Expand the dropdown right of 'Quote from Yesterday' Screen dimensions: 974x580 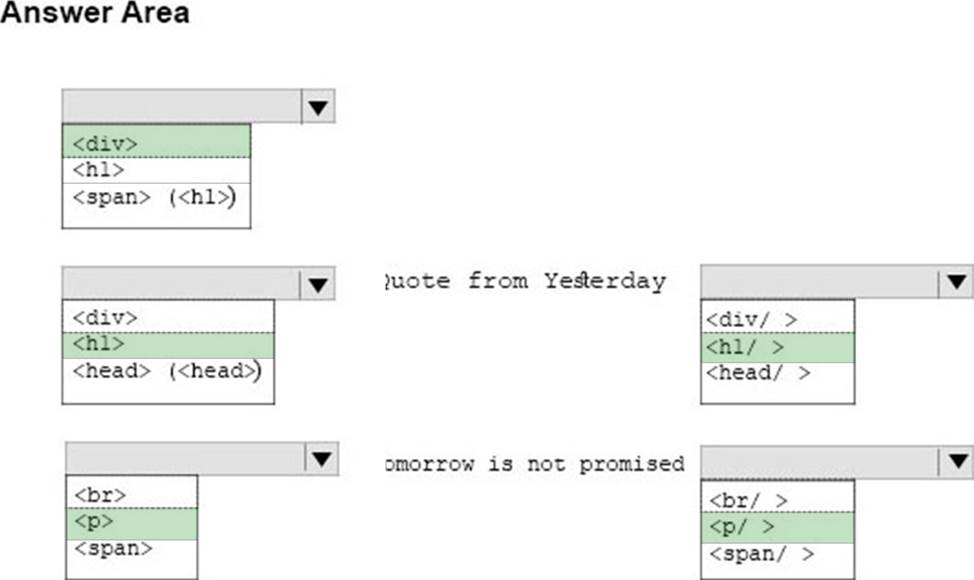(x=957, y=282)
